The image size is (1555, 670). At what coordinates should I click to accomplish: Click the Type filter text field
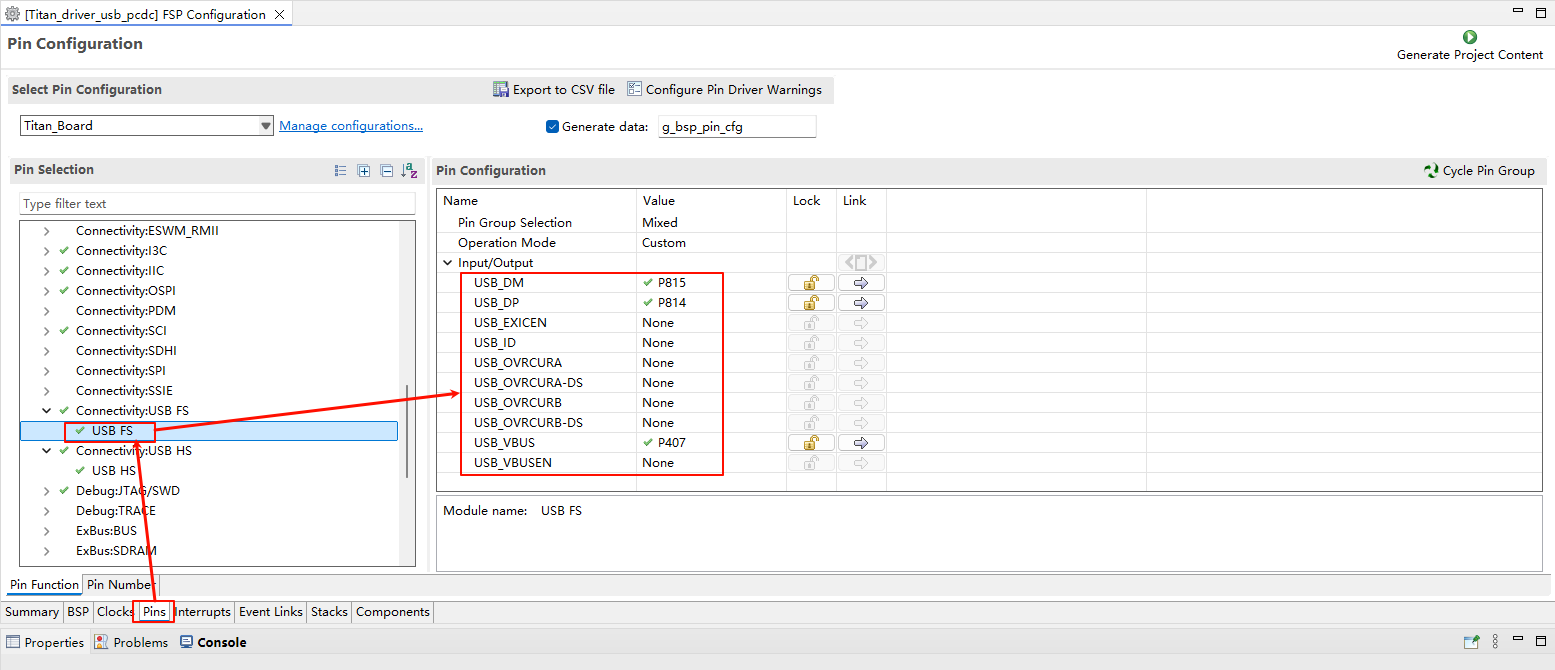[217, 204]
